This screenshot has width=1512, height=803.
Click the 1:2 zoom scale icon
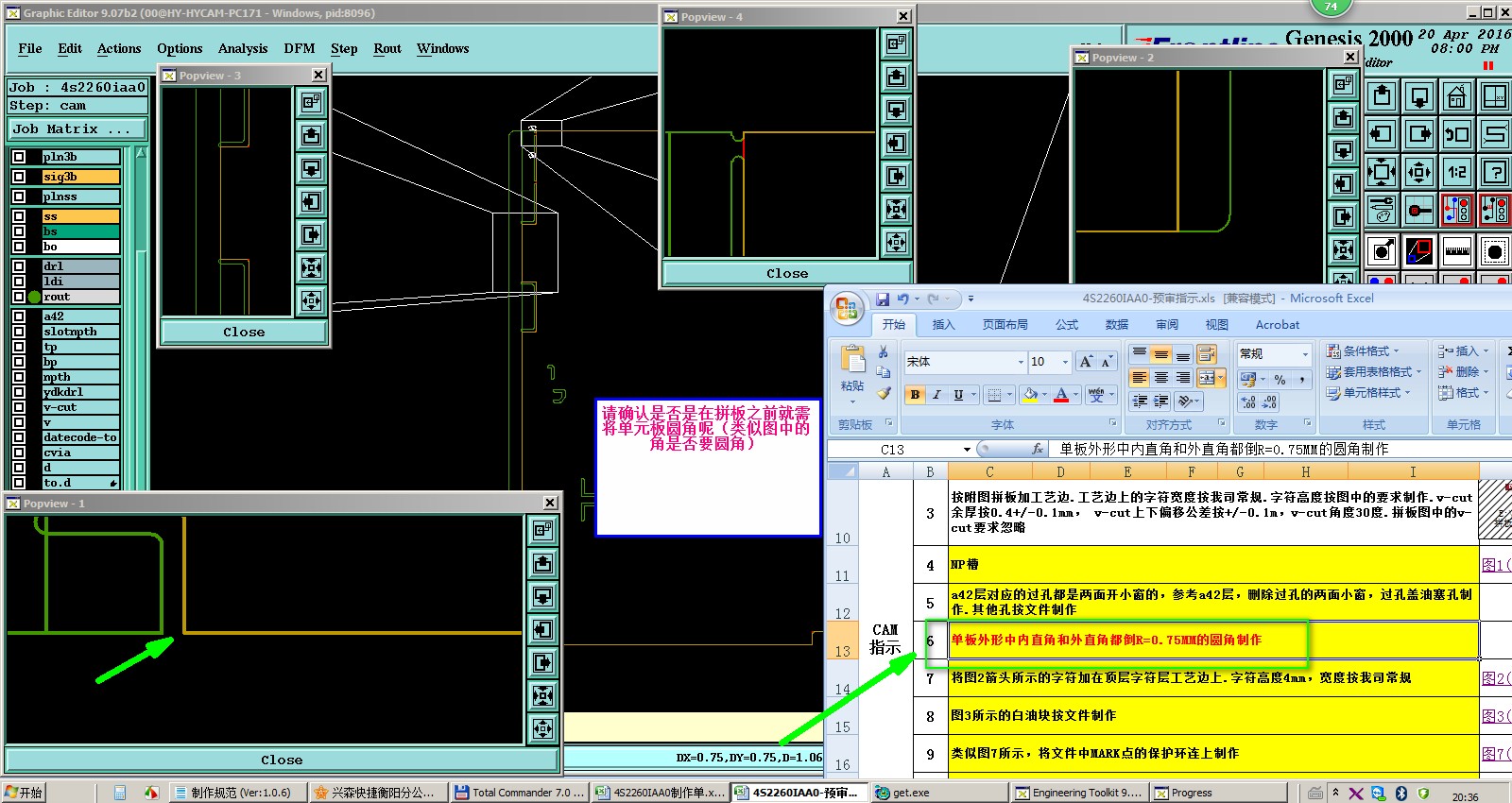coord(1456,171)
